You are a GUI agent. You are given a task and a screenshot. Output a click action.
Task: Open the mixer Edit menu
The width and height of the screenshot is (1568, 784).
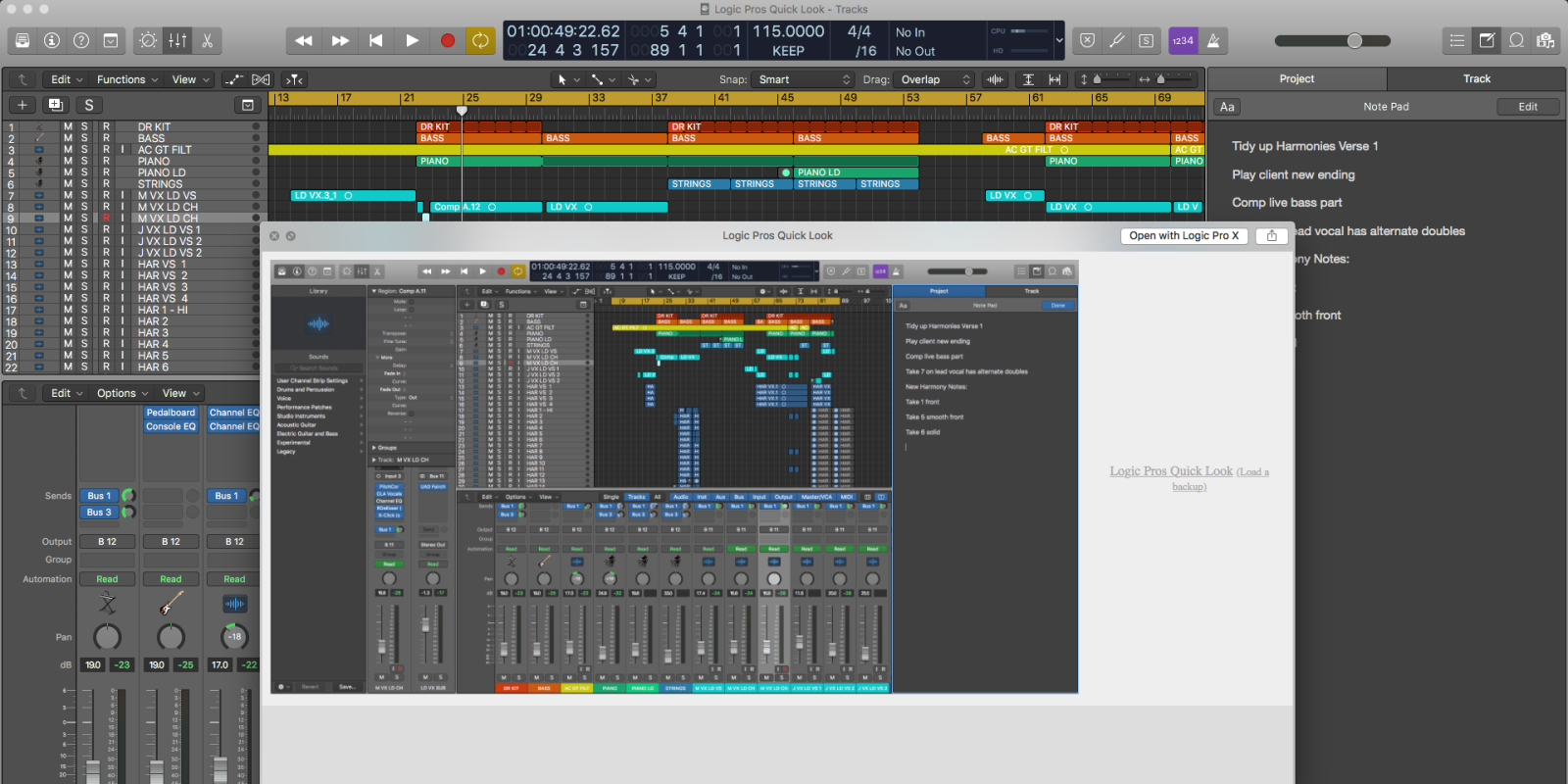(x=66, y=393)
